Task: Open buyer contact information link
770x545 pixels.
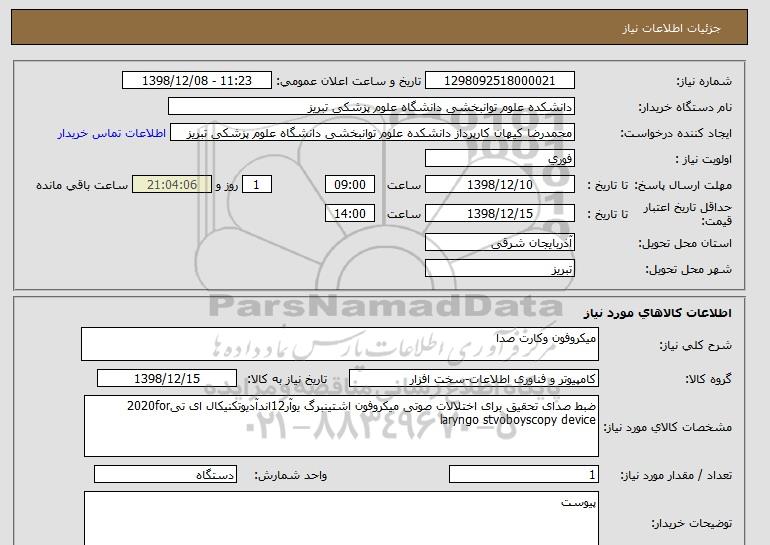Action: point(111,134)
